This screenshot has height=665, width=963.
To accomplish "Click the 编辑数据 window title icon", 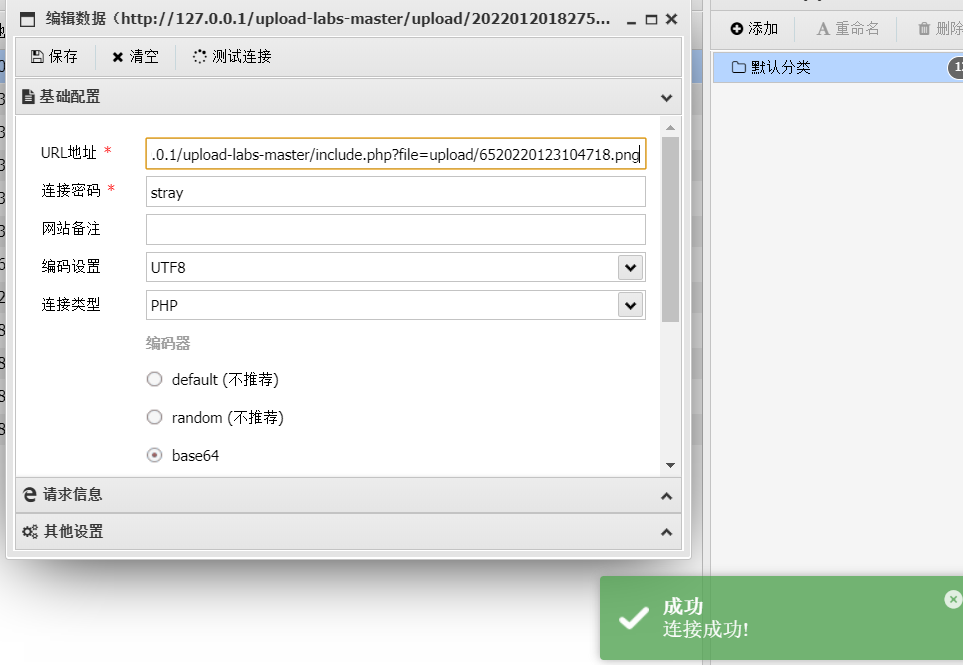I will 28,20.
